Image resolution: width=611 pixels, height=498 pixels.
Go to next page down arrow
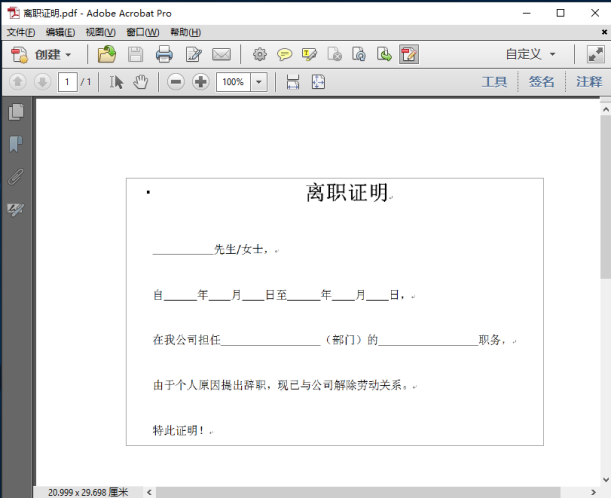pyautogui.click(x=42, y=82)
